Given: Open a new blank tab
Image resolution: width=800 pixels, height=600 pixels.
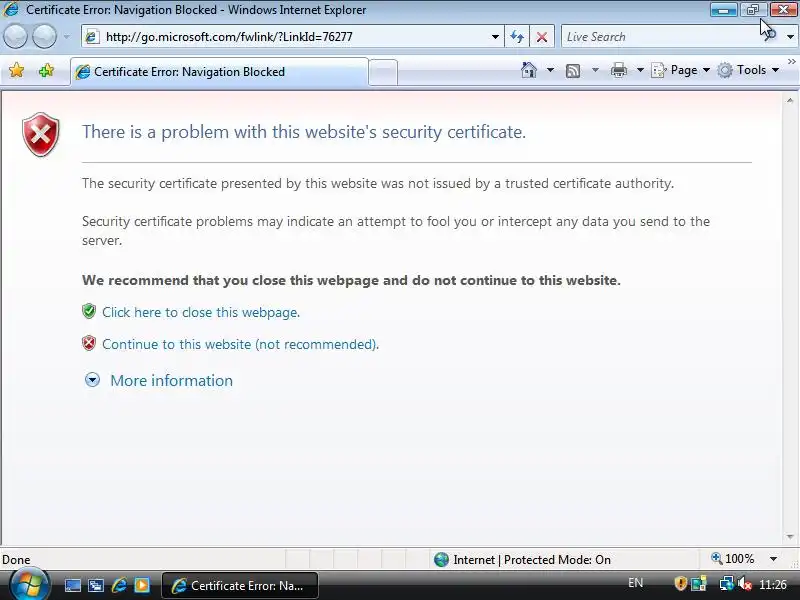Looking at the screenshot, I should coord(383,72).
